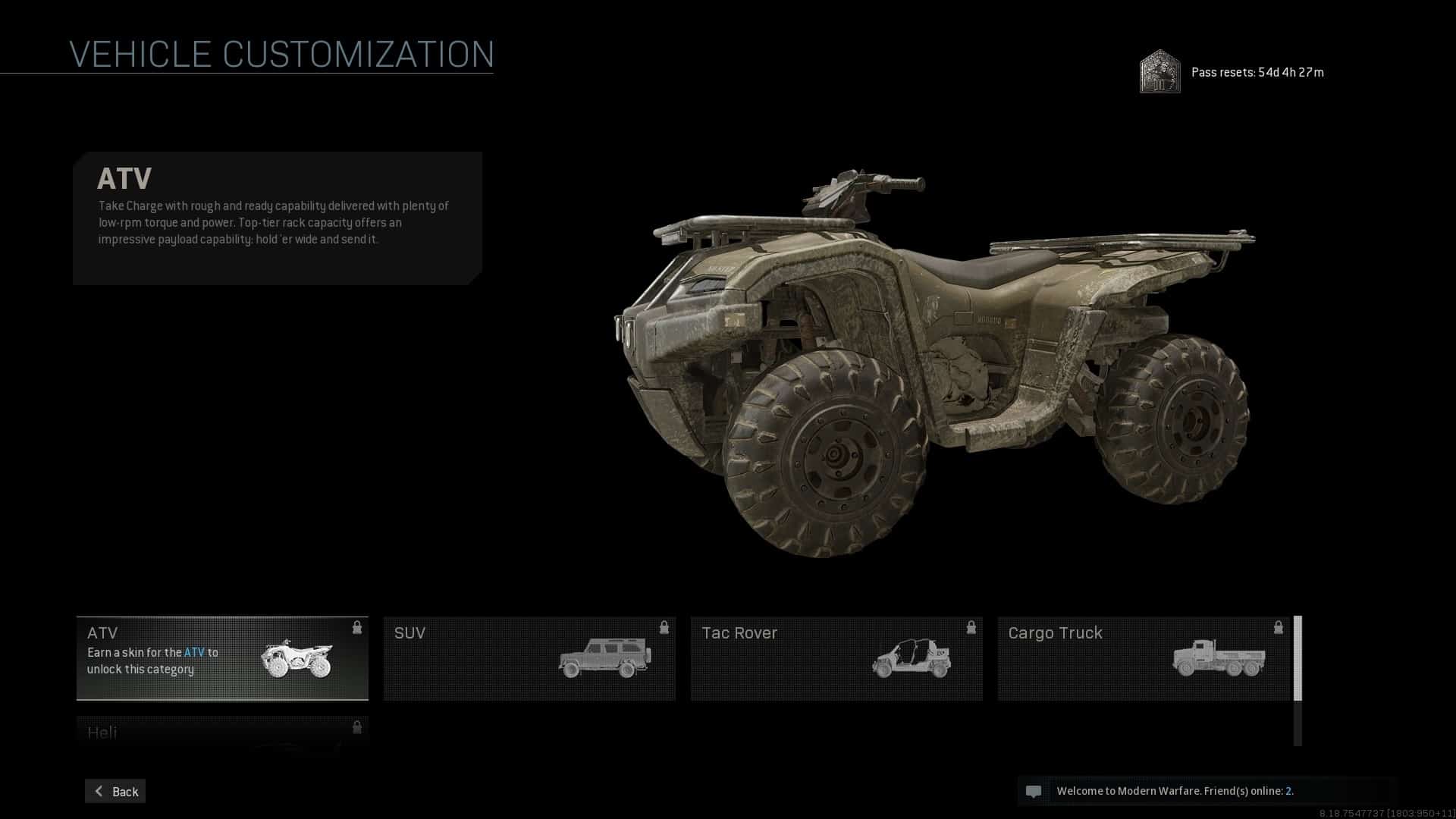Click the lock icon on Tac Rover card
1456x819 pixels.
click(971, 627)
